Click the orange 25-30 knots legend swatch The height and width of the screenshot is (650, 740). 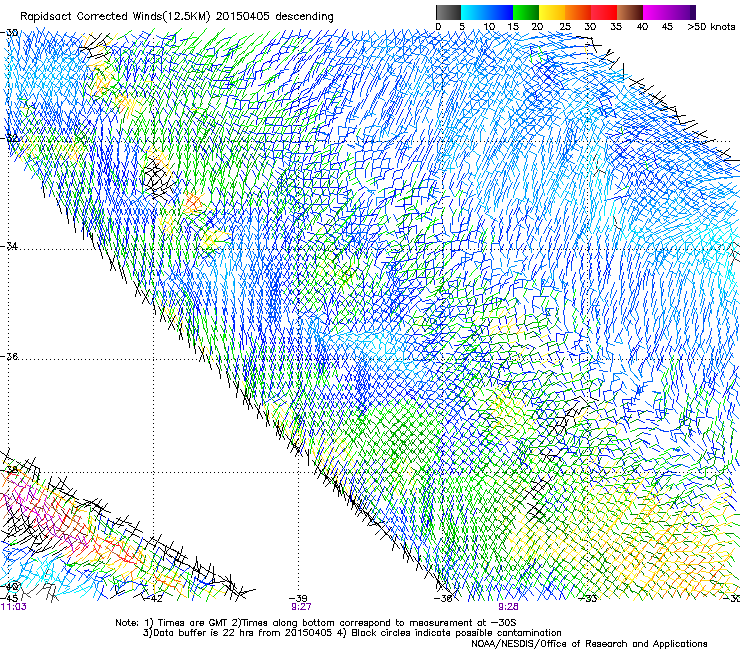(x=578, y=12)
